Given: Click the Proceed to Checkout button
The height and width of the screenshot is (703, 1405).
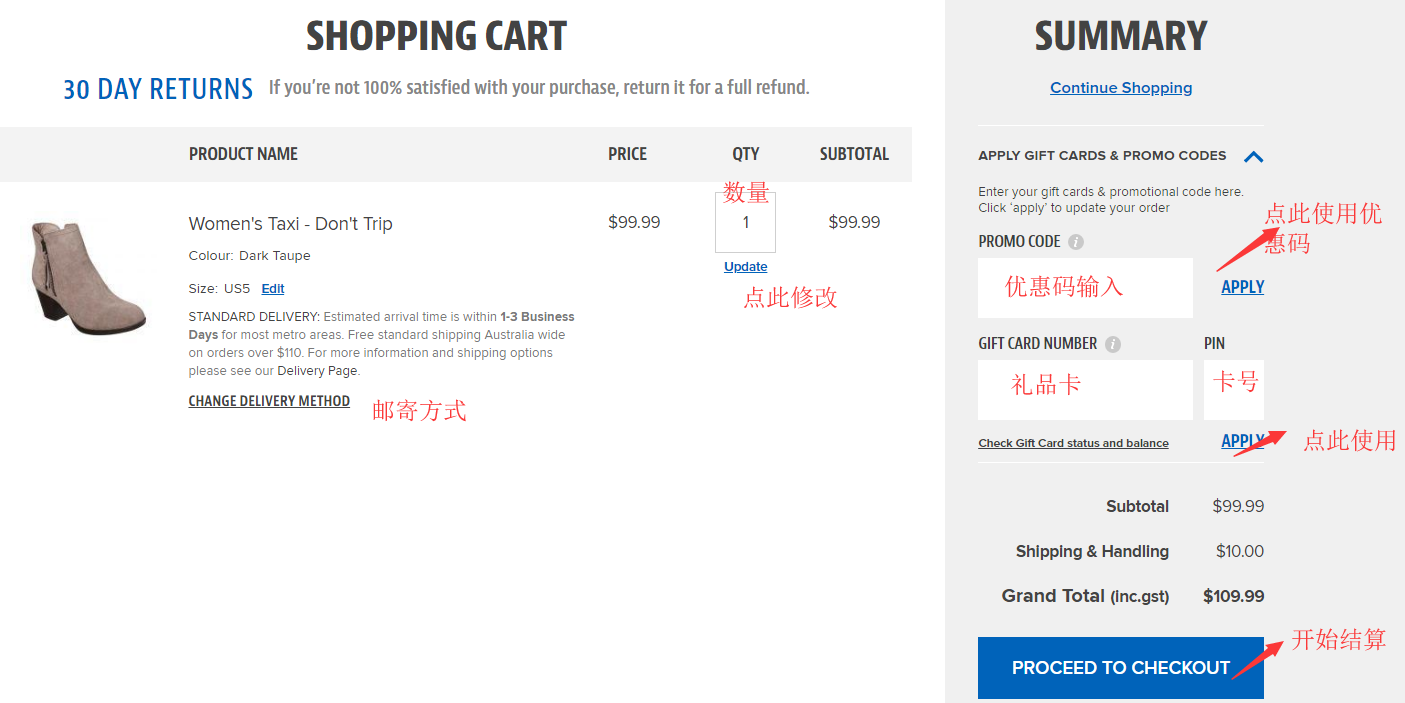Looking at the screenshot, I should click(x=1120, y=667).
